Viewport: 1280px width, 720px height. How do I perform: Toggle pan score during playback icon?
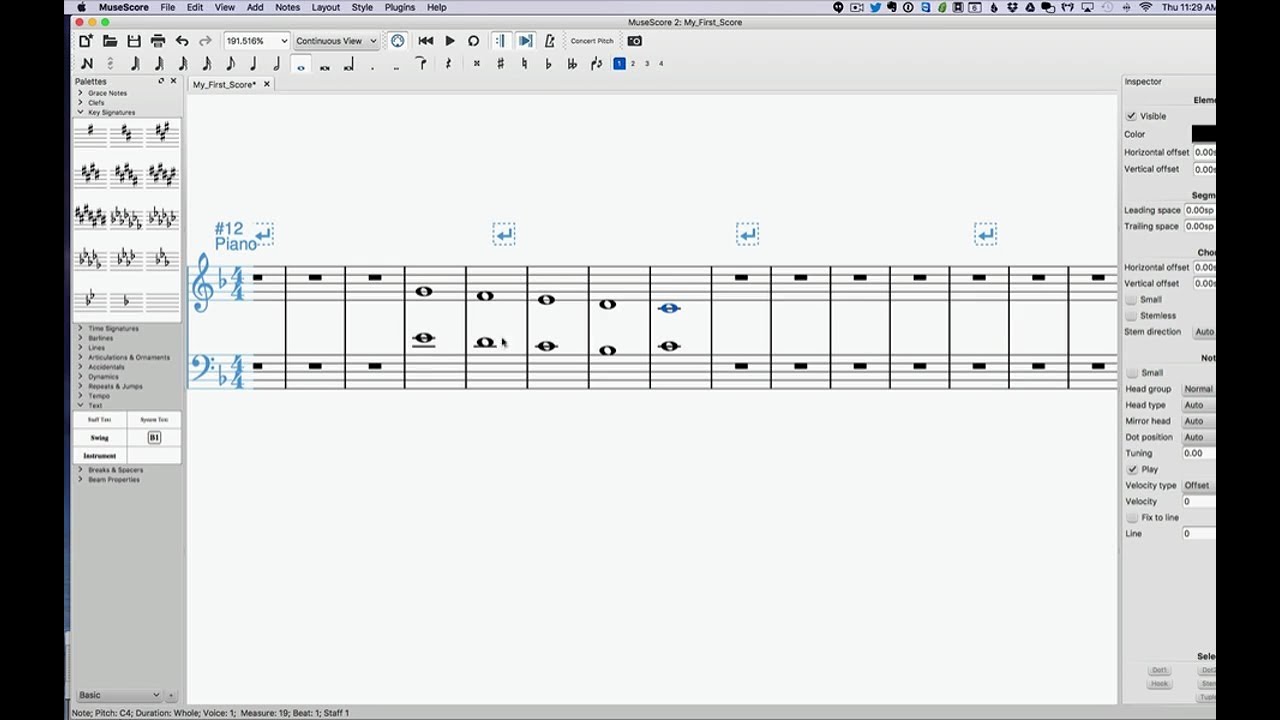coord(525,41)
